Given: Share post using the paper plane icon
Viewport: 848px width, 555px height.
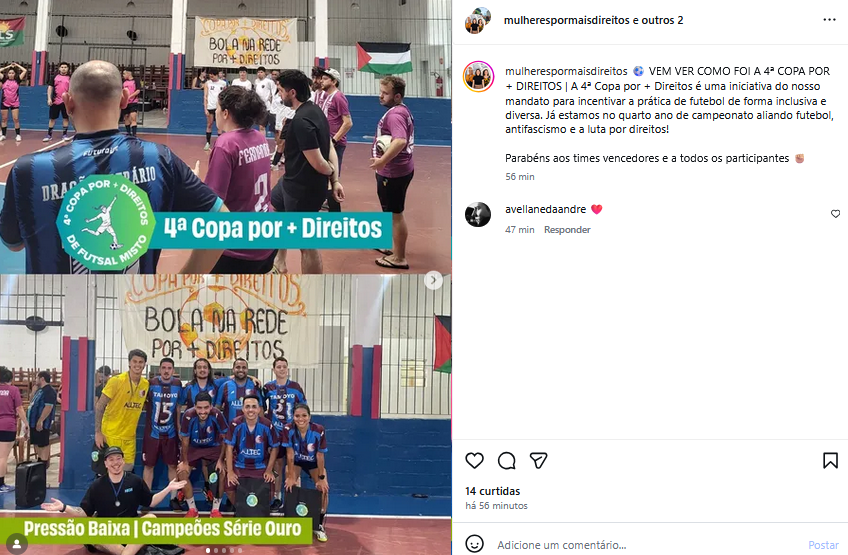Looking at the screenshot, I should click(539, 460).
